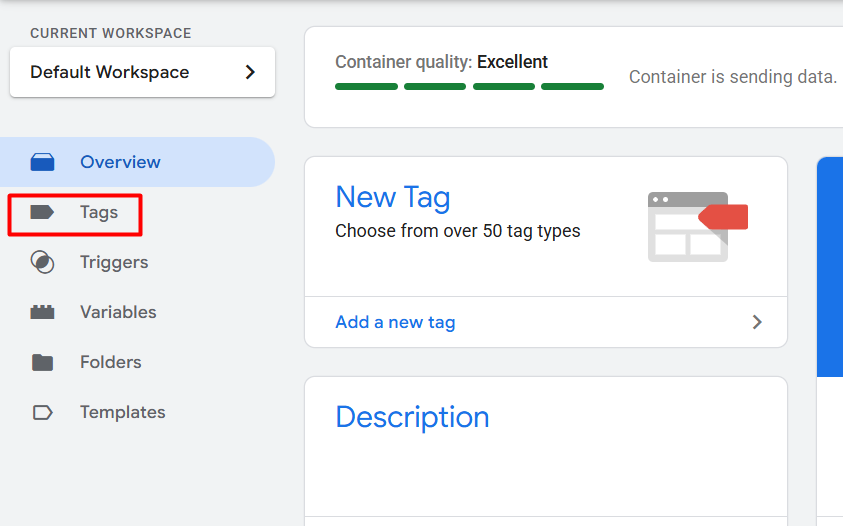Viewport: 843px width, 526px height.
Task: Click the Folders folder icon
Action: [x=42, y=362]
